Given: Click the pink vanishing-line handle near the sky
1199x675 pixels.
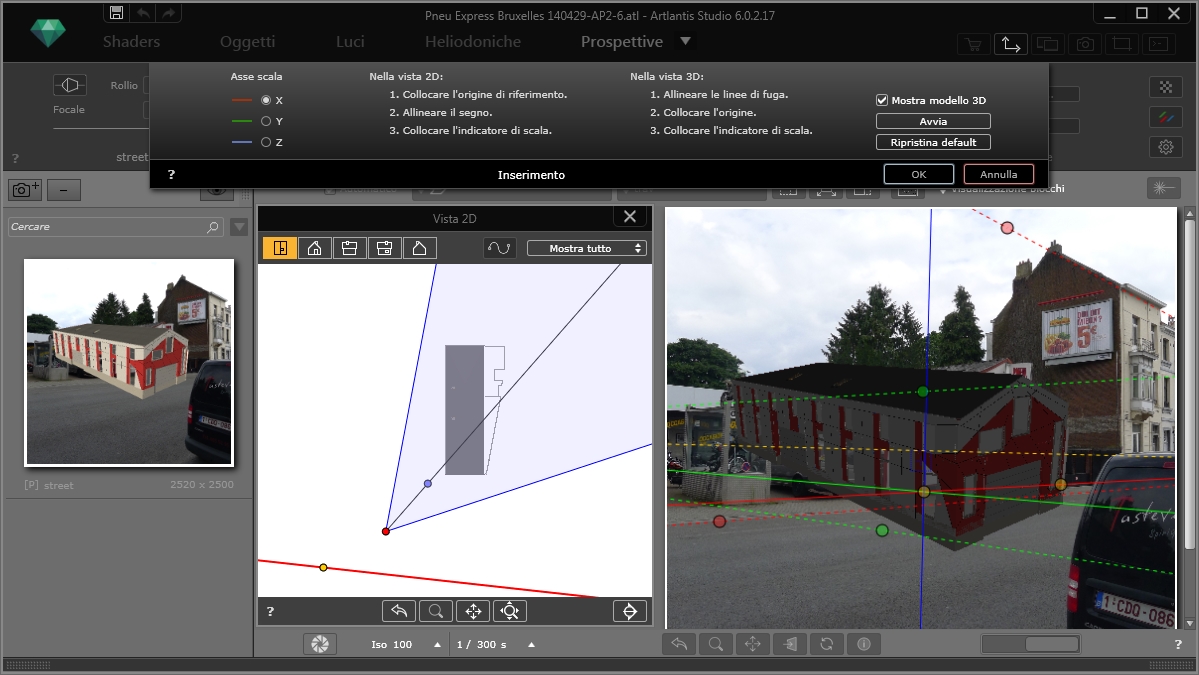Looking at the screenshot, I should [1007, 228].
